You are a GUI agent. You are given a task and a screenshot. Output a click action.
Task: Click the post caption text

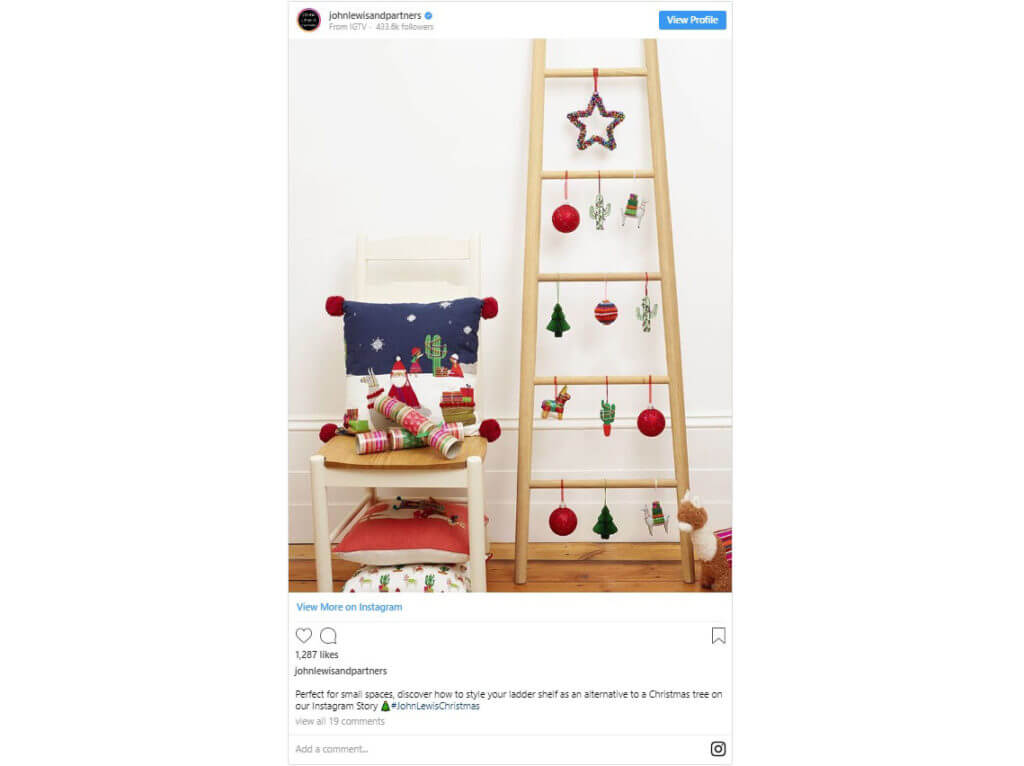509,700
